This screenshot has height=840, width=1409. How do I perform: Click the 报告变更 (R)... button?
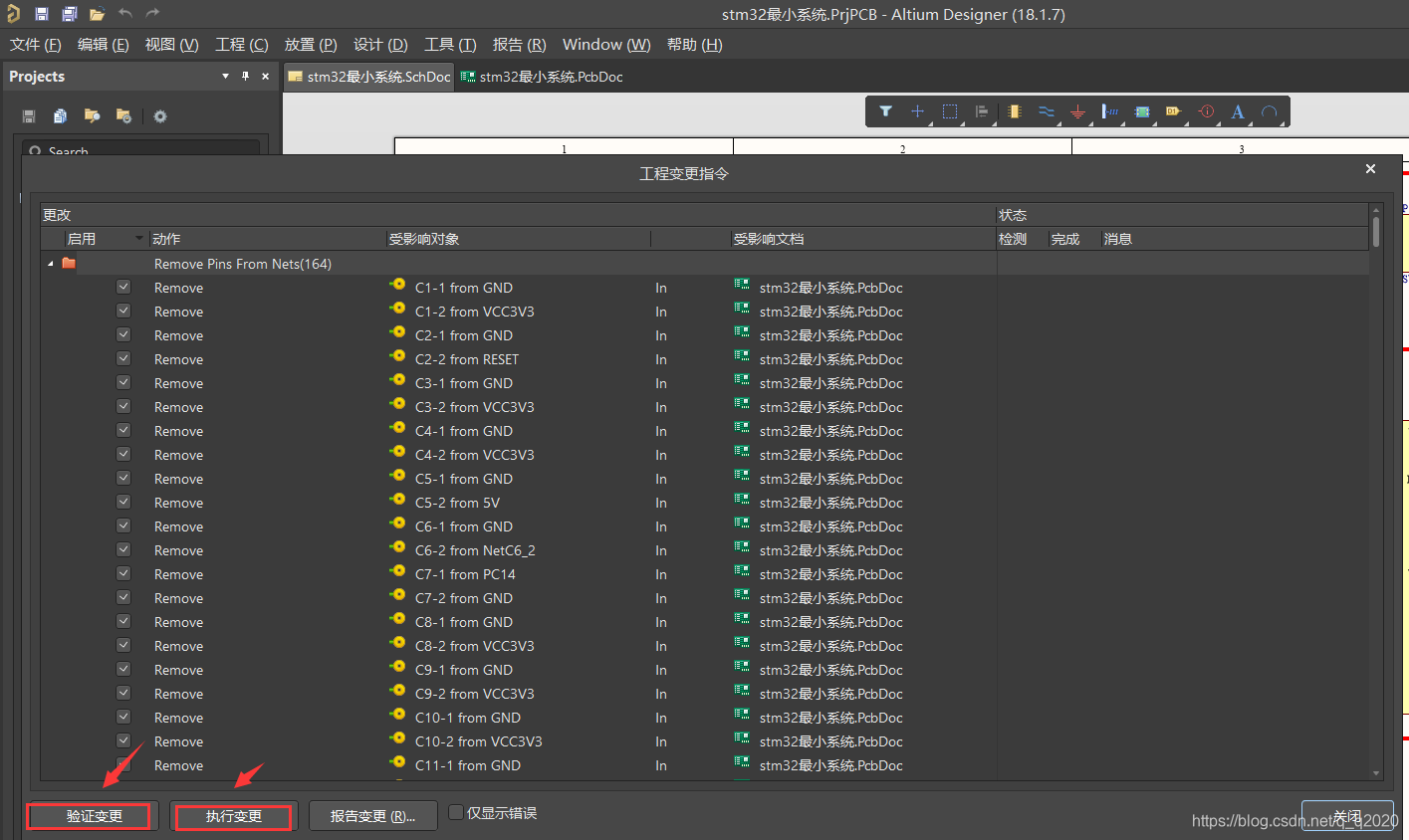tap(373, 816)
